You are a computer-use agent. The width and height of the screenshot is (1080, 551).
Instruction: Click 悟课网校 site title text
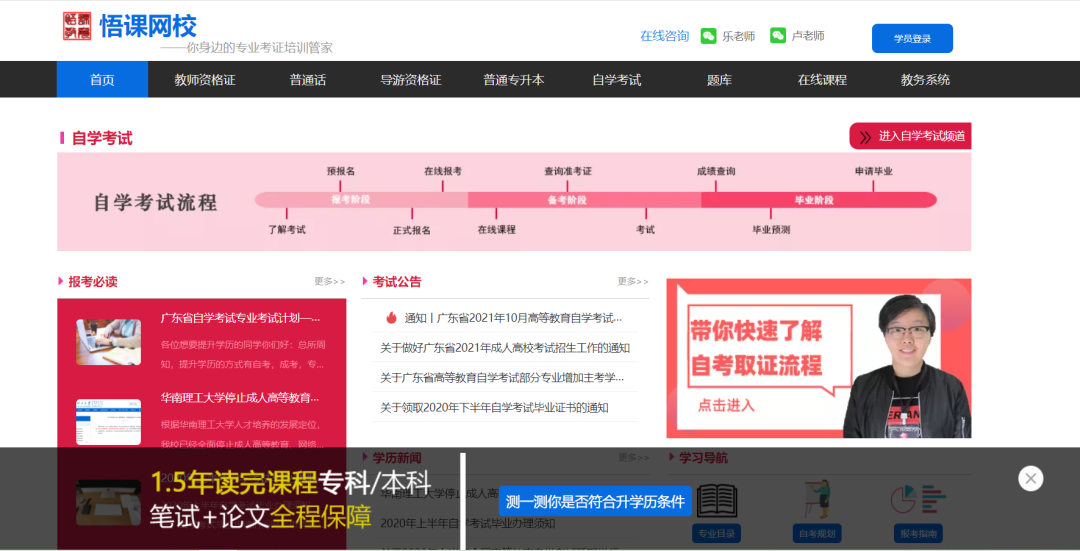pyautogui.click(x=148, y=26)
